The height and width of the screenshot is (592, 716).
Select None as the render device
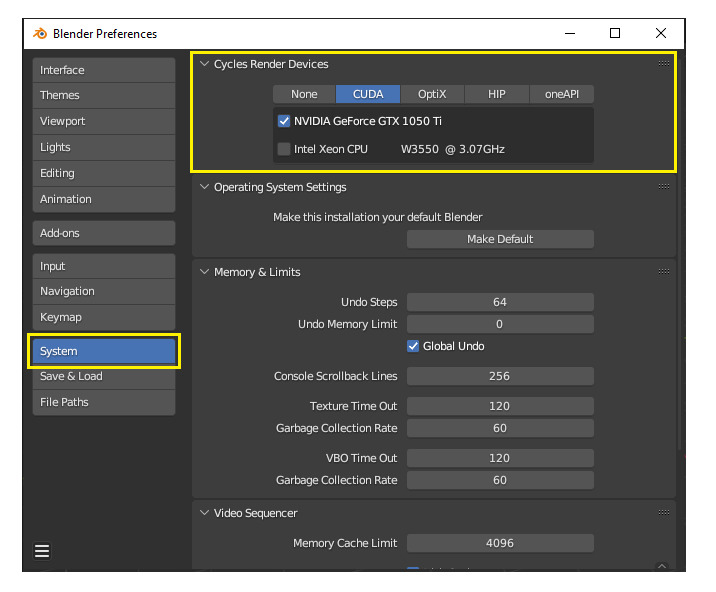point(304,94)
